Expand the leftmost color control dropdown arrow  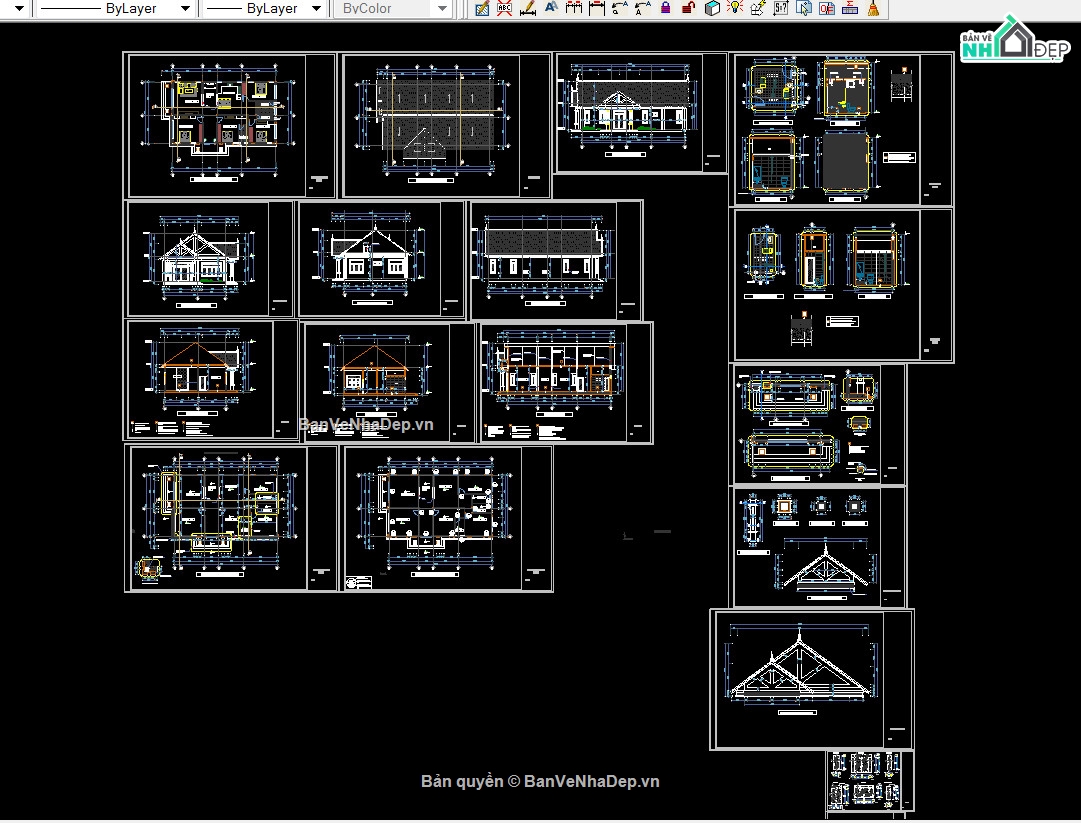click(x=18, y=8)
